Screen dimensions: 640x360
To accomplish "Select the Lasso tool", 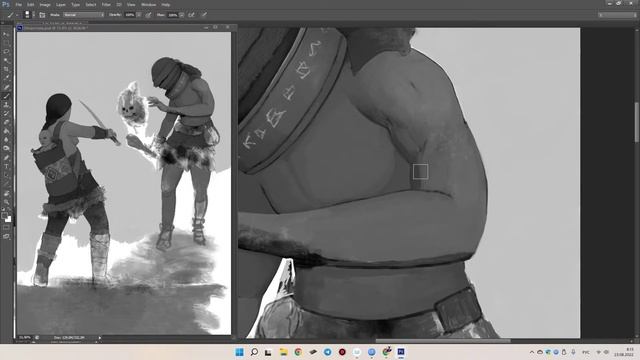I will [x=6, y=52].
